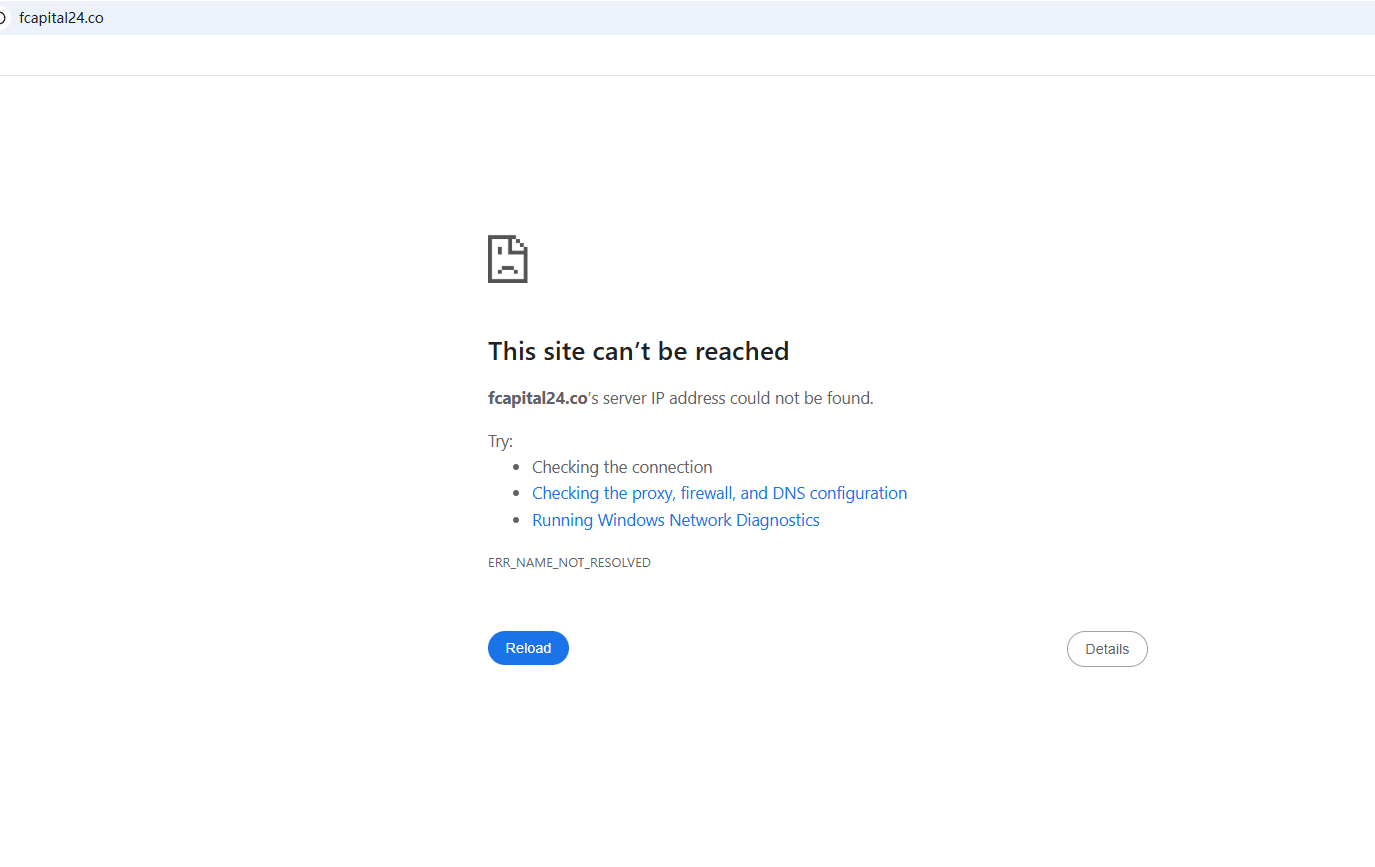Click "server IP address could not be found" text
This screenshot has height=867, width=1375.
click(x=738, y=398)
